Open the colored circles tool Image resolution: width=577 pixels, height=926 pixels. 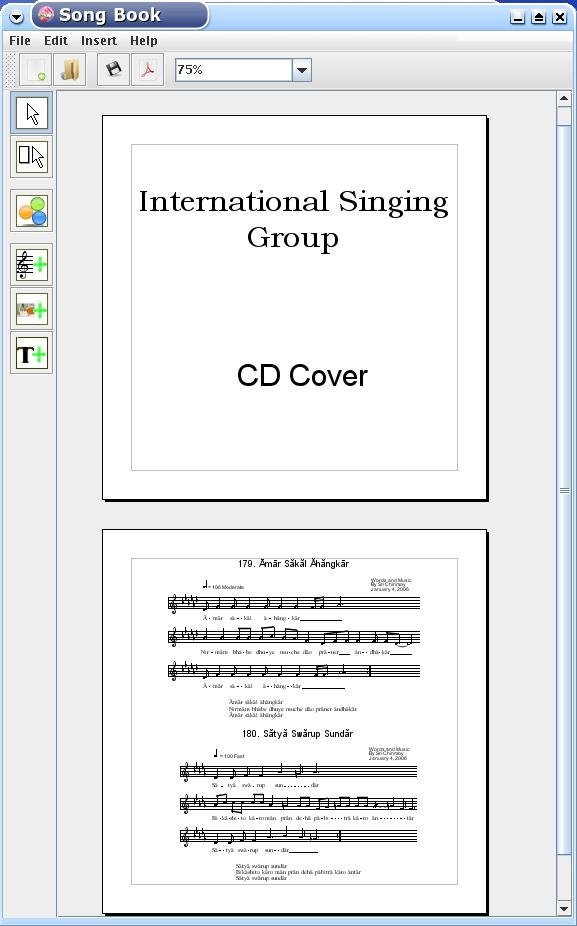(32, 211)
